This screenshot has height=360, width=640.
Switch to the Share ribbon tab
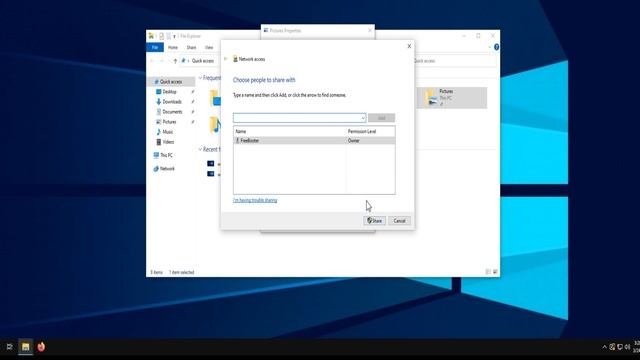click(x=191, y=47)
